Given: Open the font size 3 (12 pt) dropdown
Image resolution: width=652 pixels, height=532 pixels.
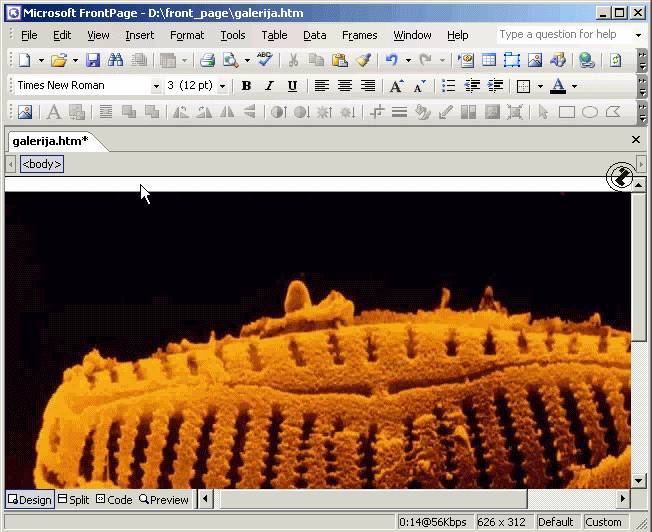Looking at the screenshot, I should 222,86.
